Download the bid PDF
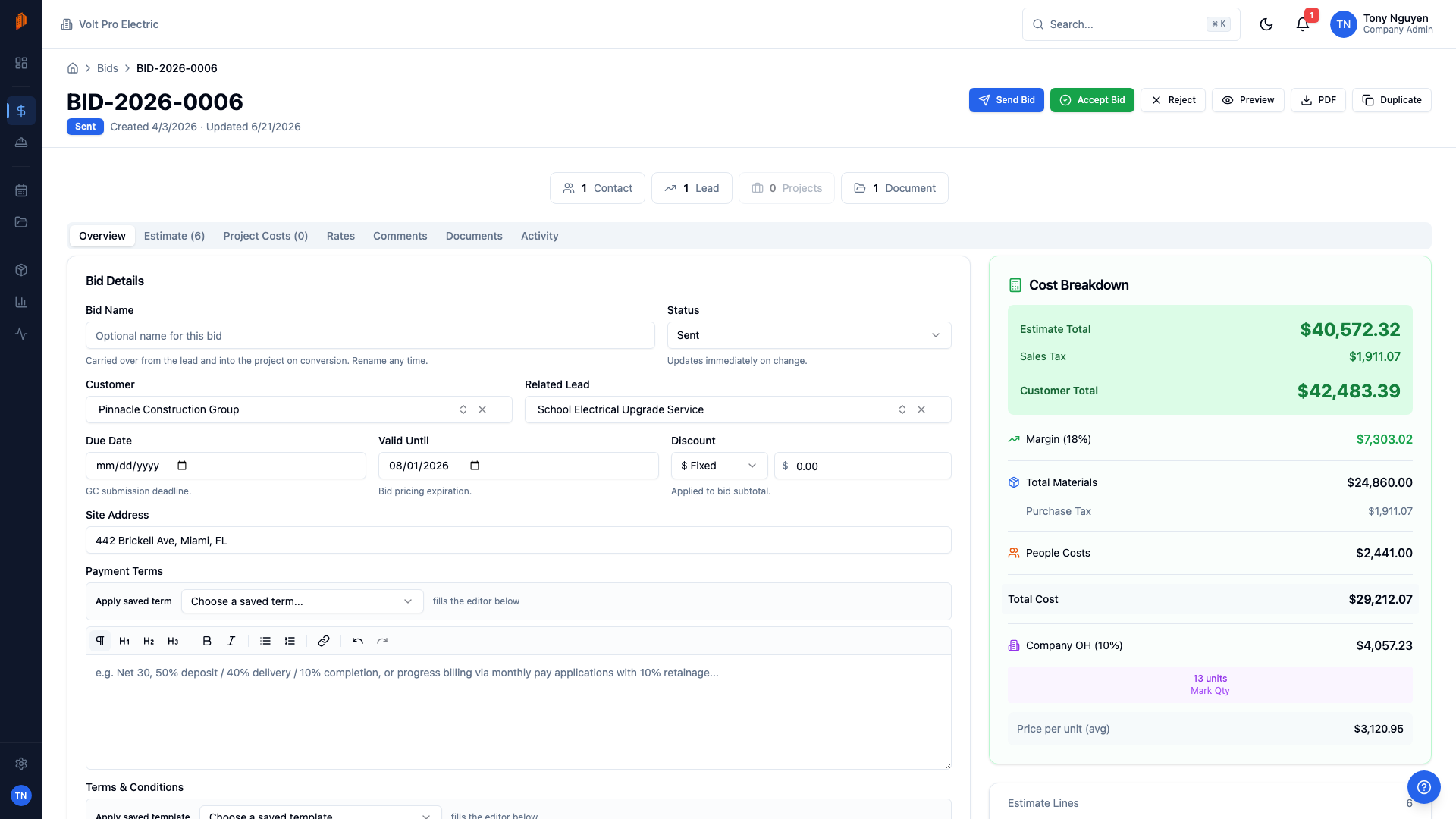 tap(1318, 100)
